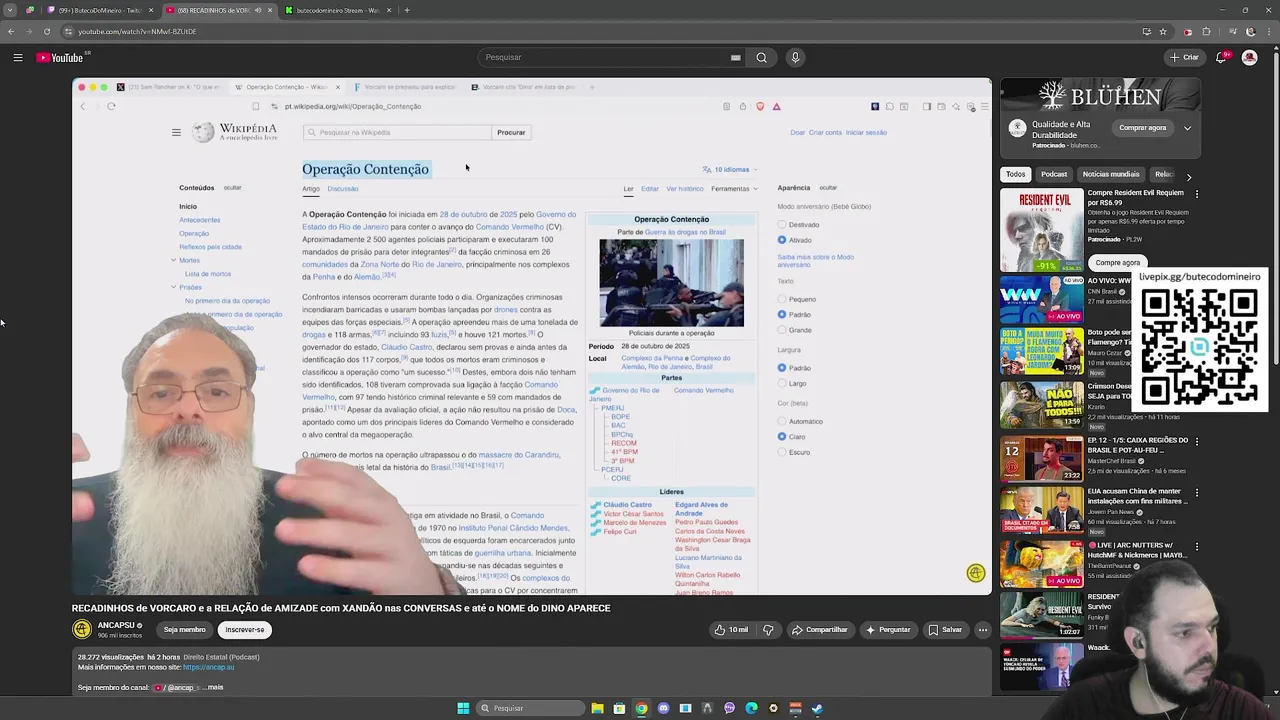This screenshot has width=1280, height=720.
Task: Click 'Compre agora' on Resident Evil ad
Action: tap(1117, 263)
